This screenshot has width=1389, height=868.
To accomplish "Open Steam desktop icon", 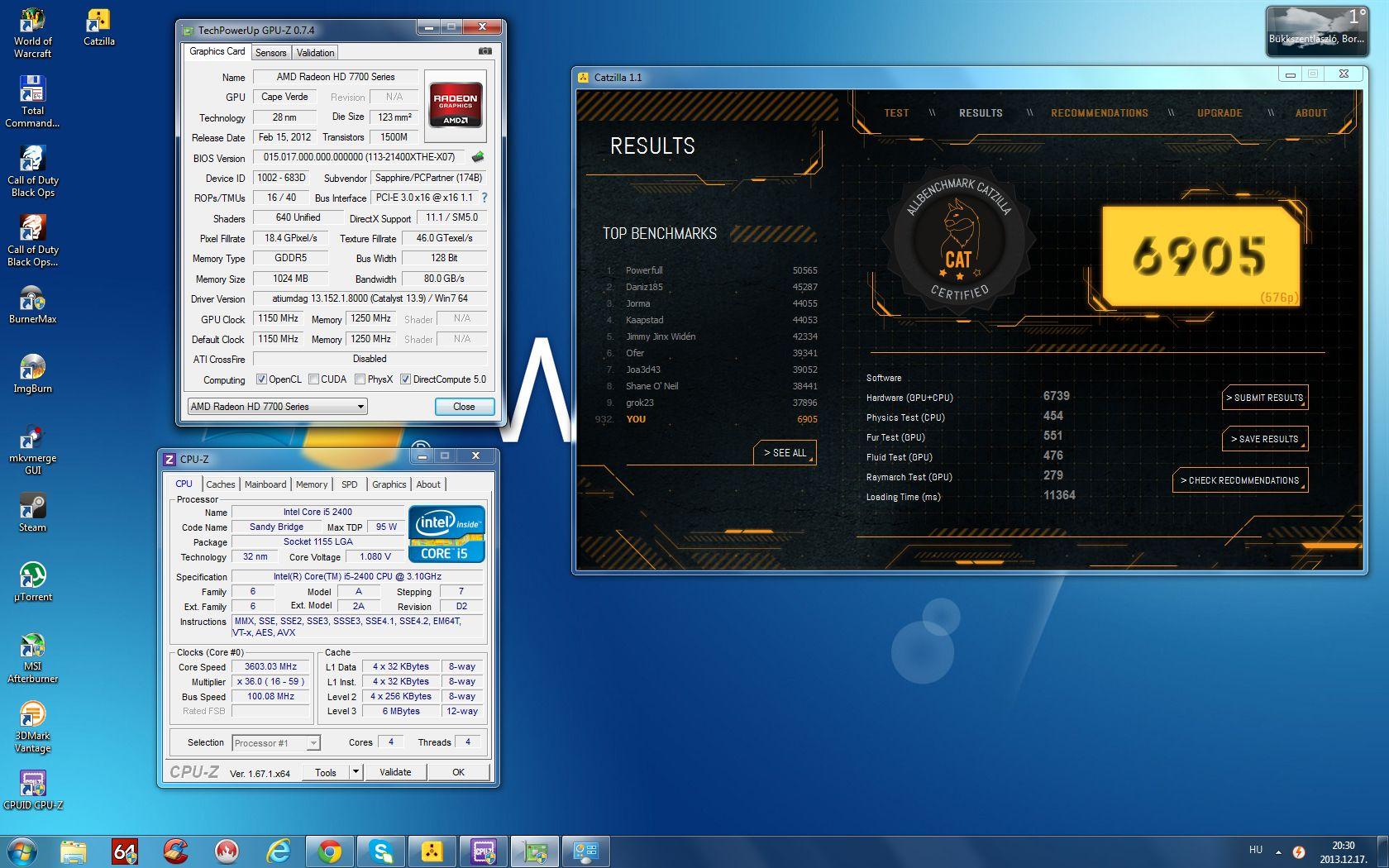I will 32,513.
